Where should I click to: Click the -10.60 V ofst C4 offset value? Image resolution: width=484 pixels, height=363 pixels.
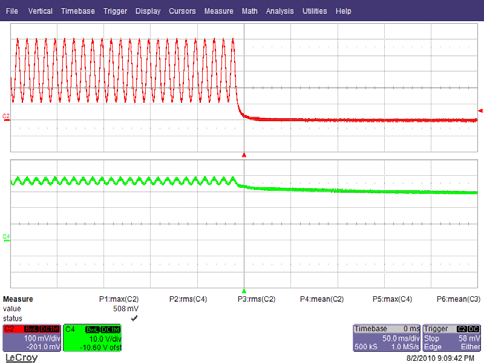[101, 348]
